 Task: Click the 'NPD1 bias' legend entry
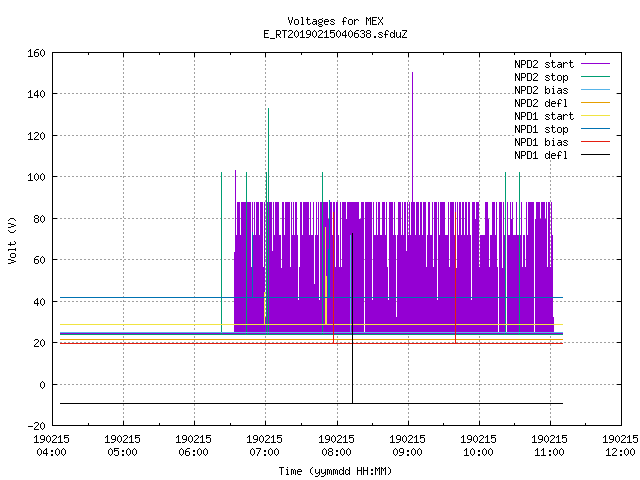click(541, 142)
